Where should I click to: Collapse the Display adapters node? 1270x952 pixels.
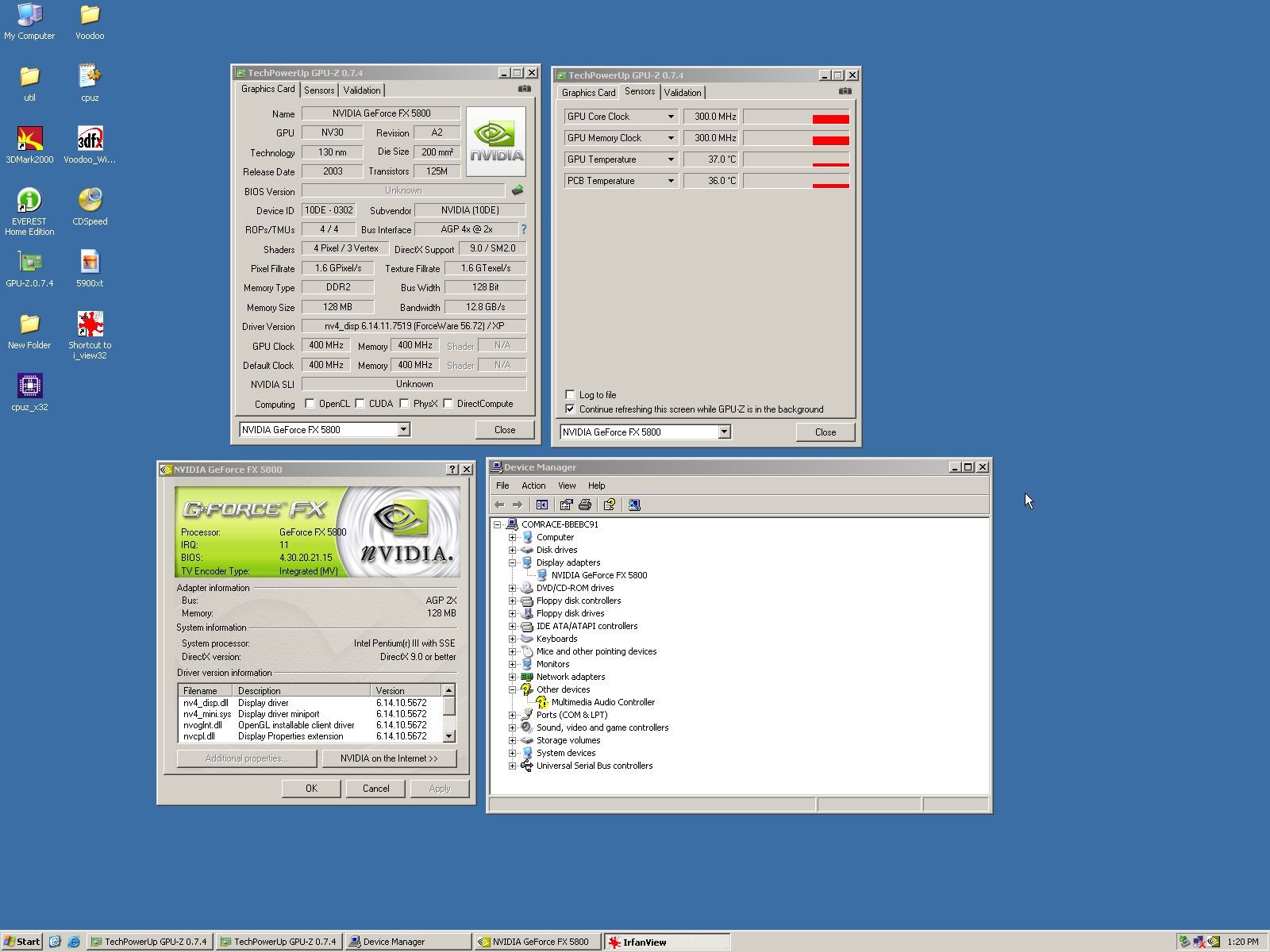[x=513, y=562]
